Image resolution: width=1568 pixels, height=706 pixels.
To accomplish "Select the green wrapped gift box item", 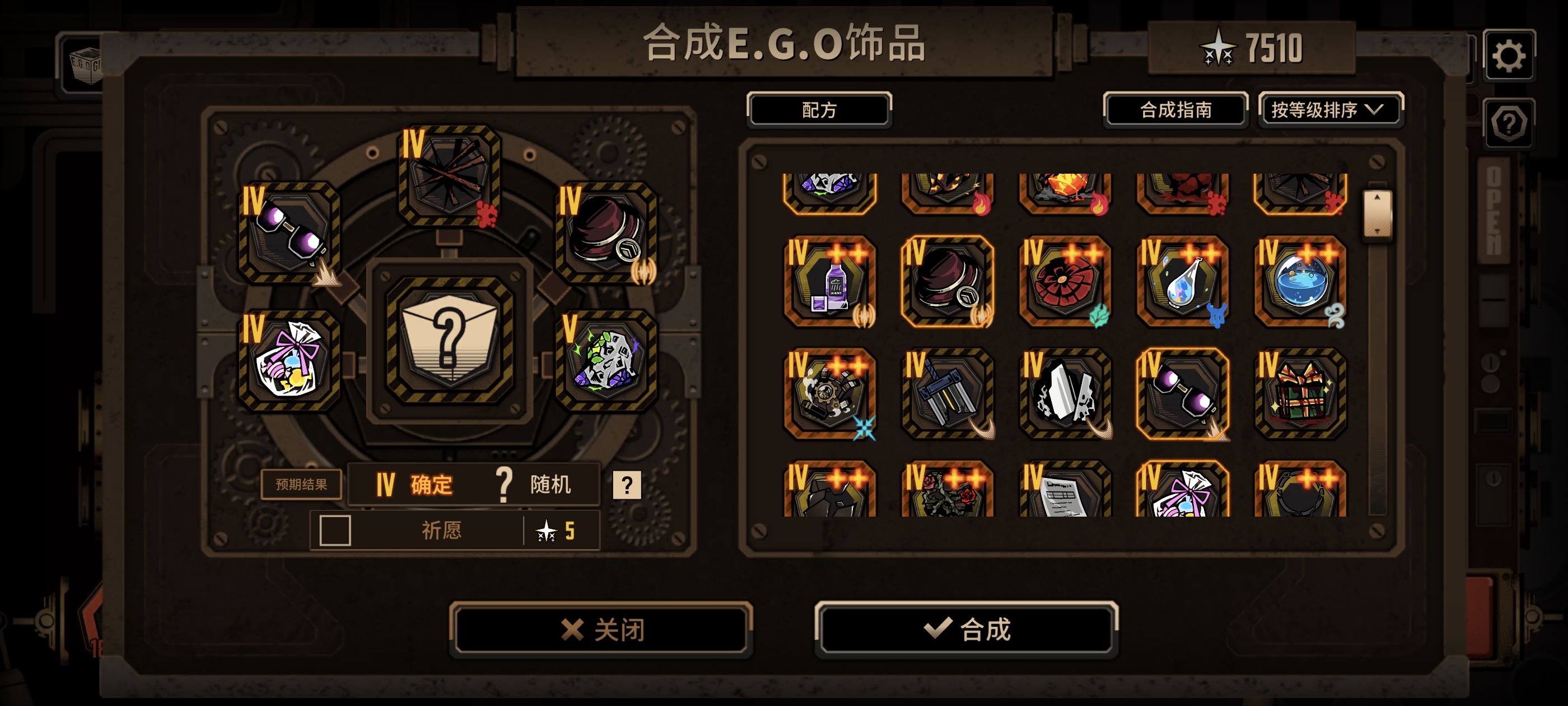I will click(1300, 393).
